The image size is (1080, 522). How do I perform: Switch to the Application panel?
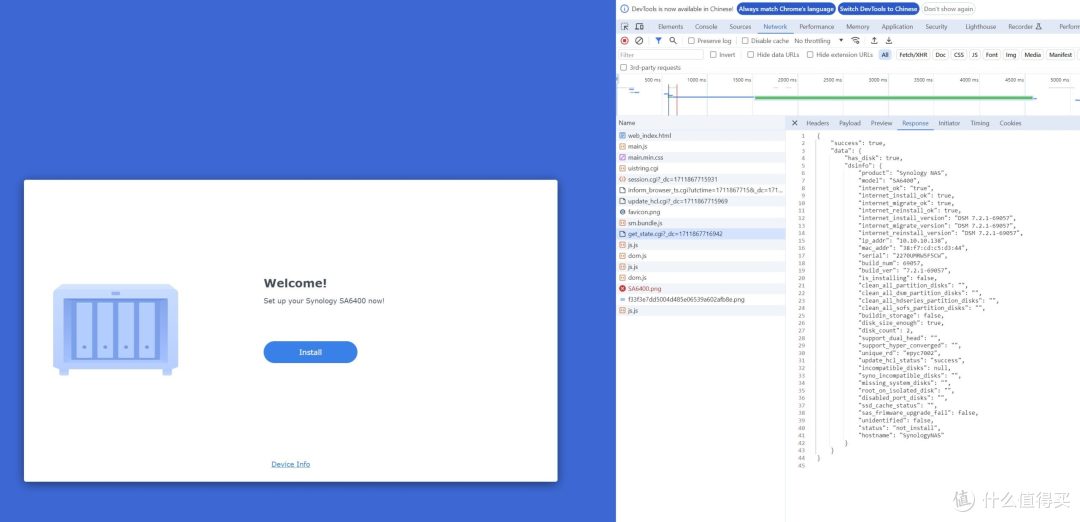pyautogui.click(x=897, y=27)
